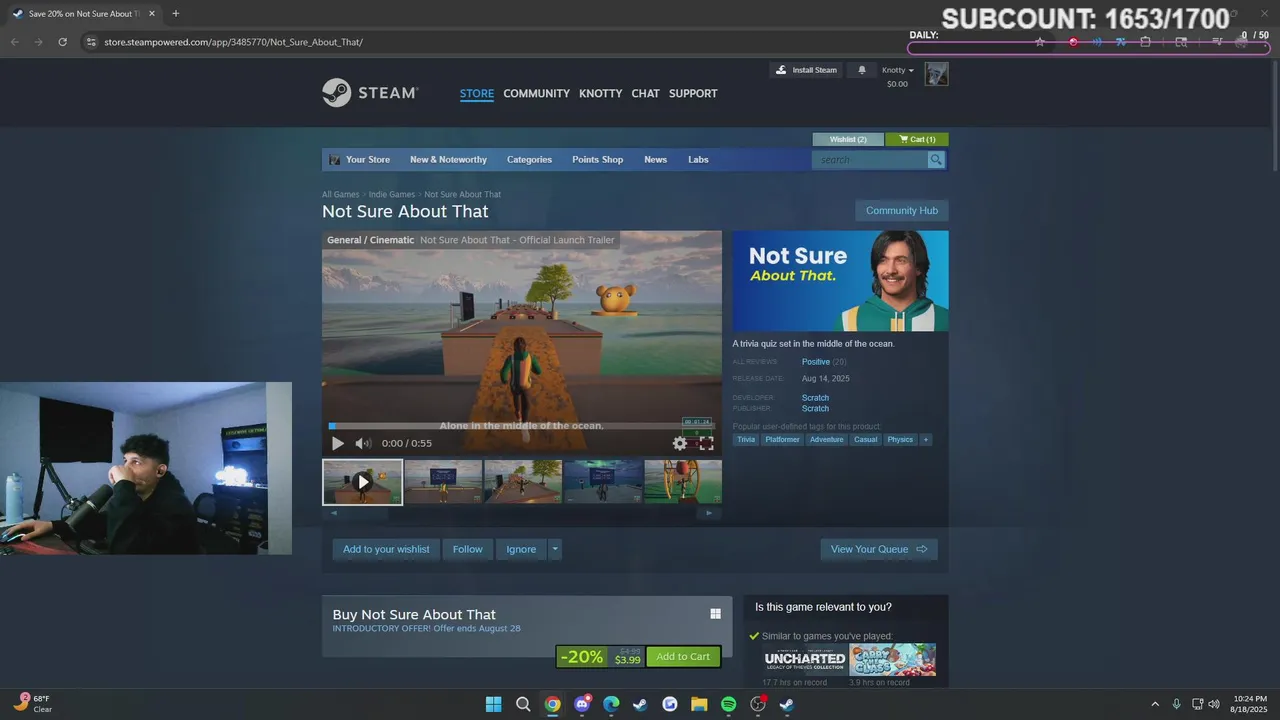Click View Your Queue
Viewport: 1280px width, 720px height.
click(879, 549)
